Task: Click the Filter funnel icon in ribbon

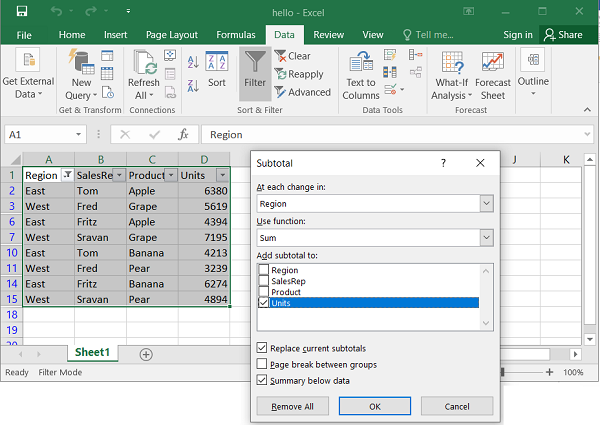Action: pos(255,64)
